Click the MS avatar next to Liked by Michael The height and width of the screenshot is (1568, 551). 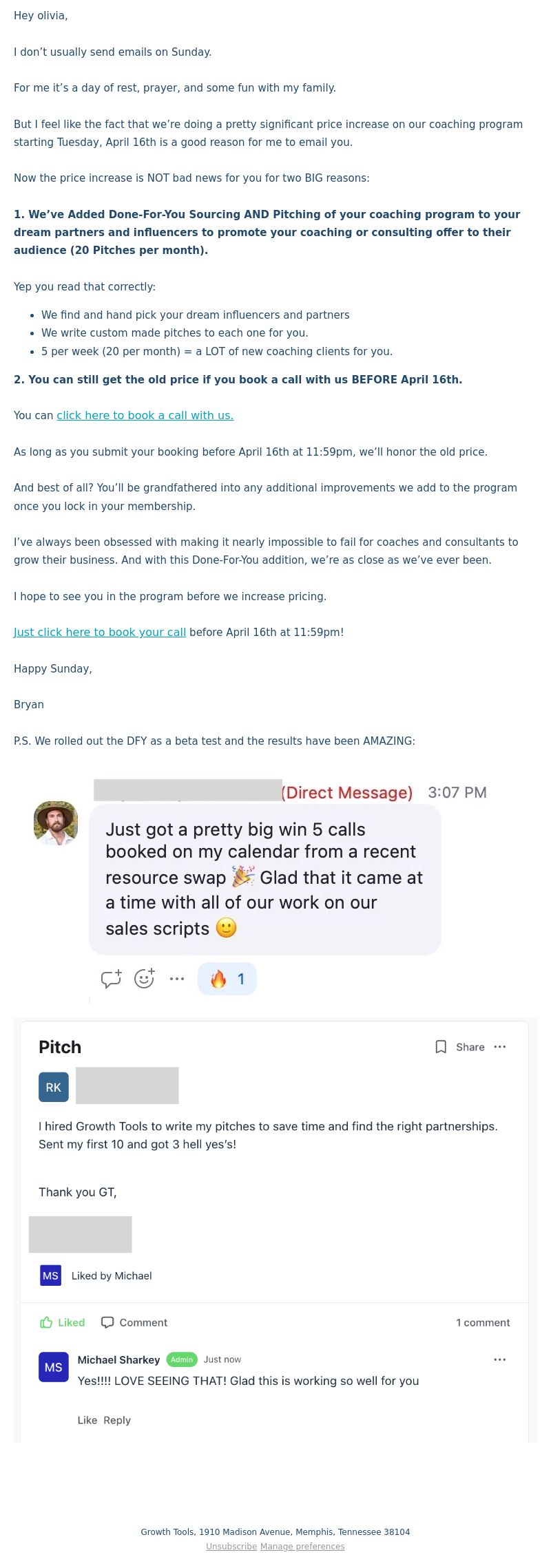(50, 1275)
